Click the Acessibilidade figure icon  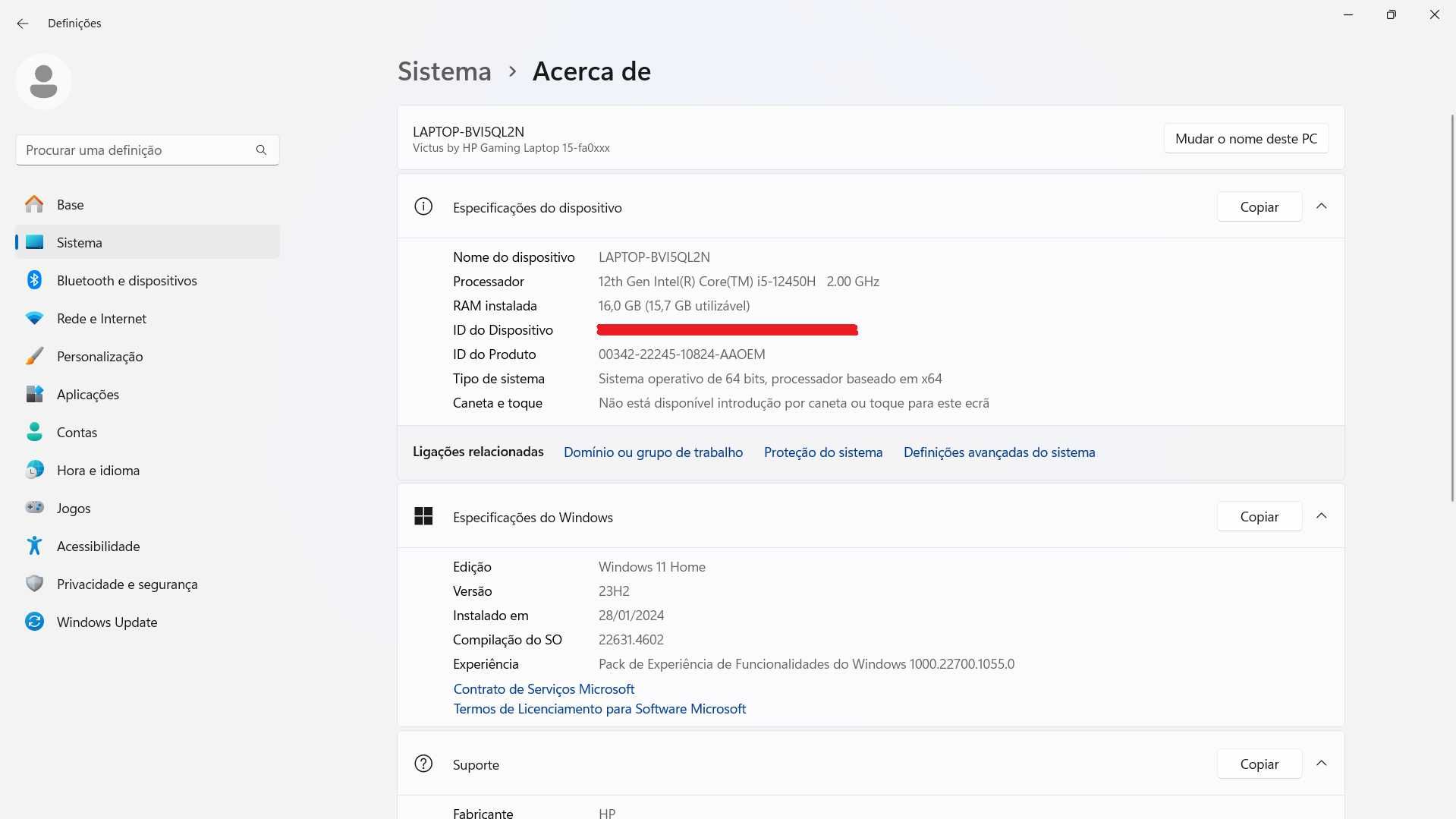coord(34,546)
